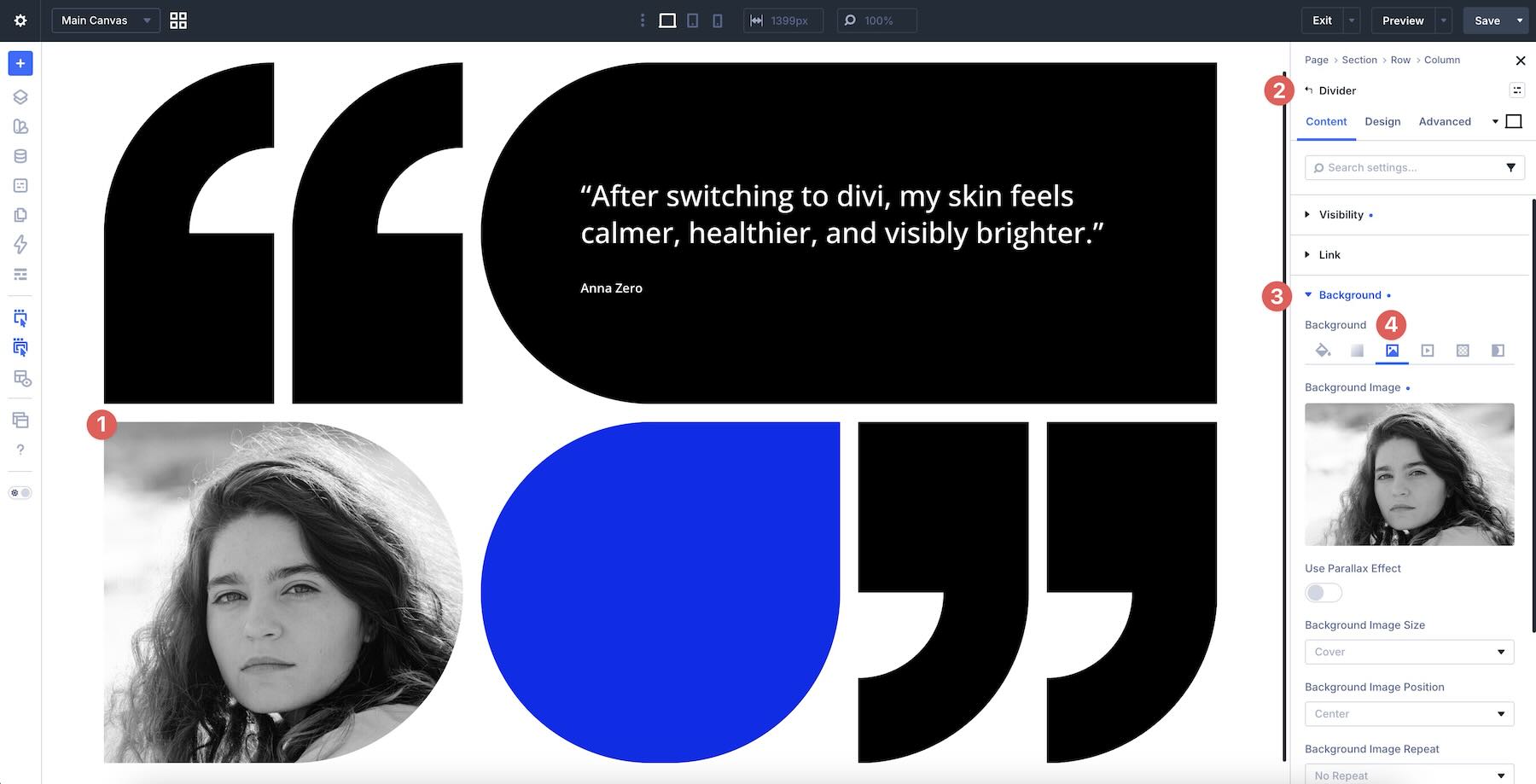The width and height of the screenshot is (1536, 784).
Task: Click the filter icon in Search settings
Action: click(1510, 168)
